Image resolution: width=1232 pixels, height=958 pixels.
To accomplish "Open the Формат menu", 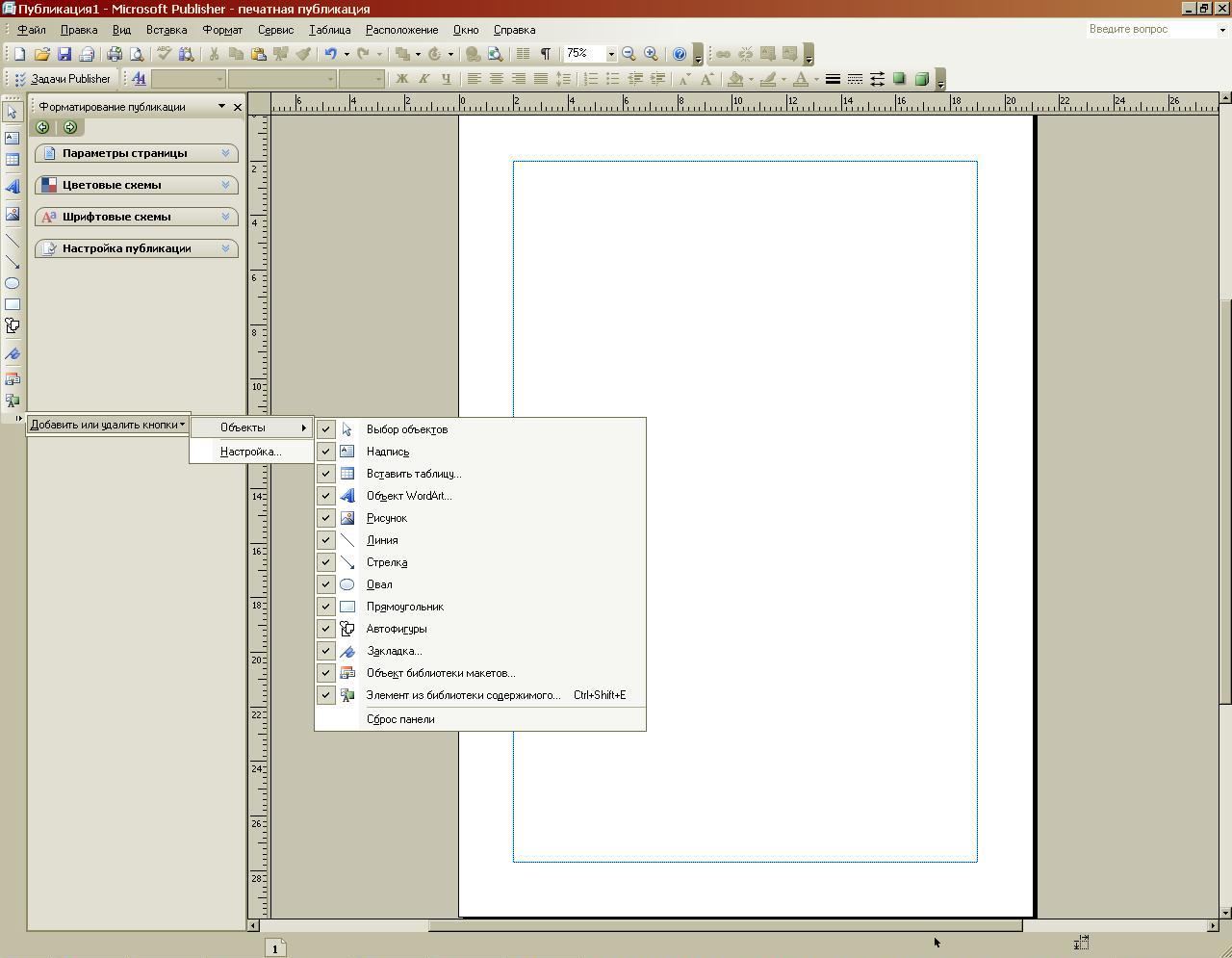I will pos(222,30).
